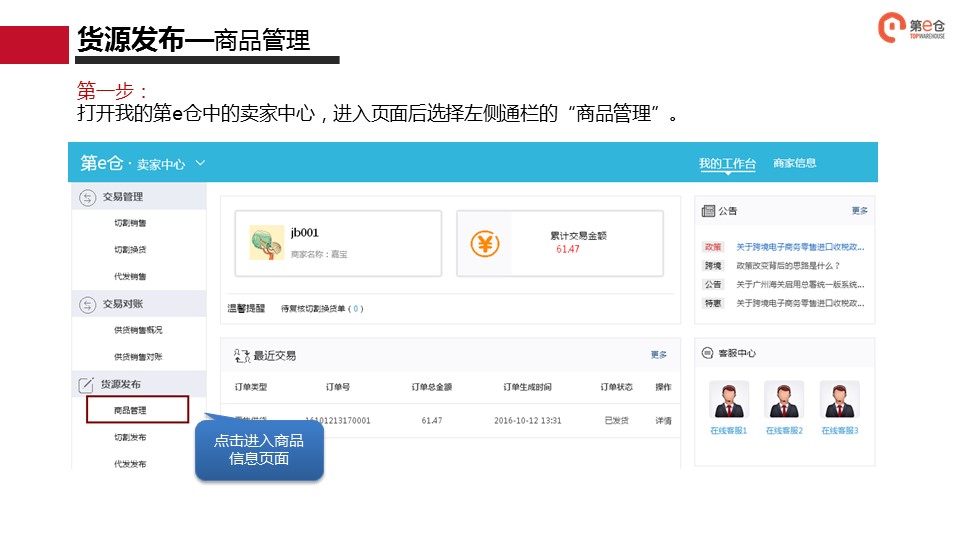Open the 政策 announcement link
Screen dimensions: 960x540
[800, 247]
